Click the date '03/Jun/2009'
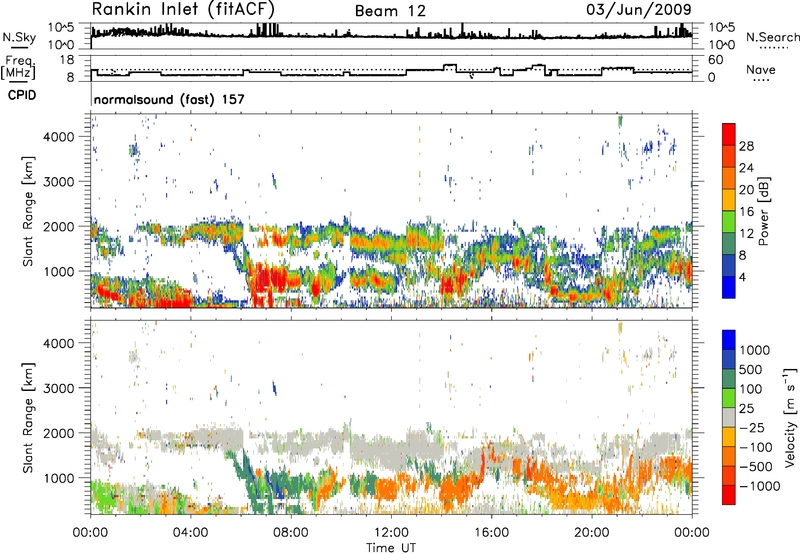This screenshot has width=800, height=554. [x=639, y=9]
